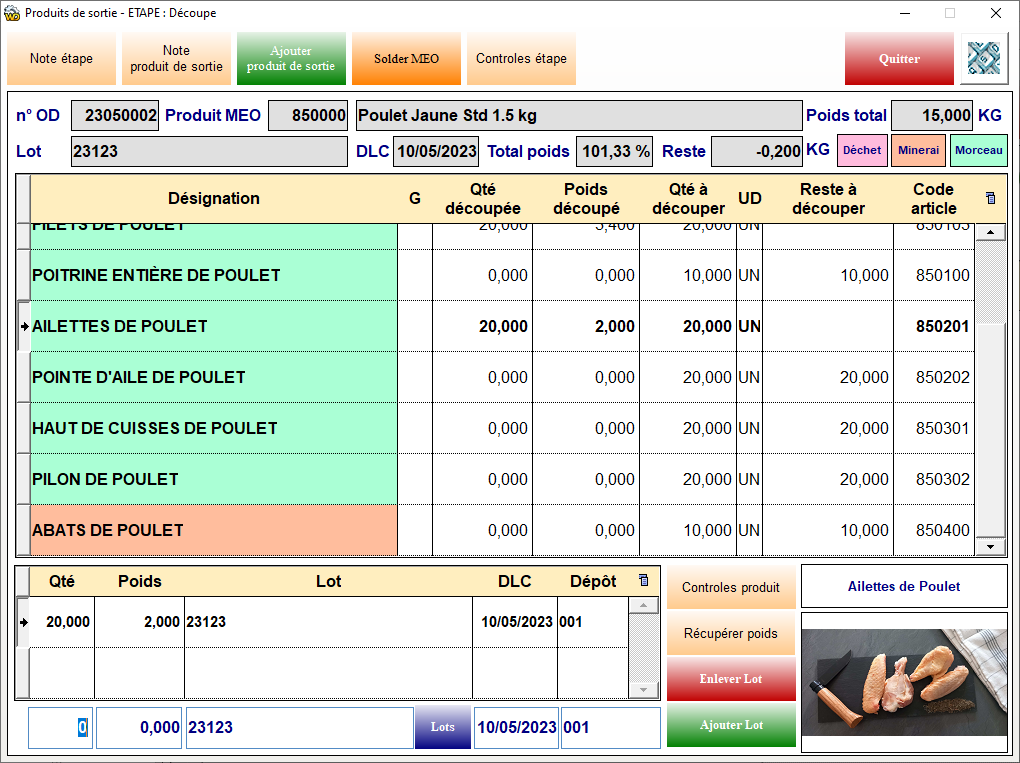Select the Morceau green filter
This screenshot has width=1020, height=763.
point(978,150)
